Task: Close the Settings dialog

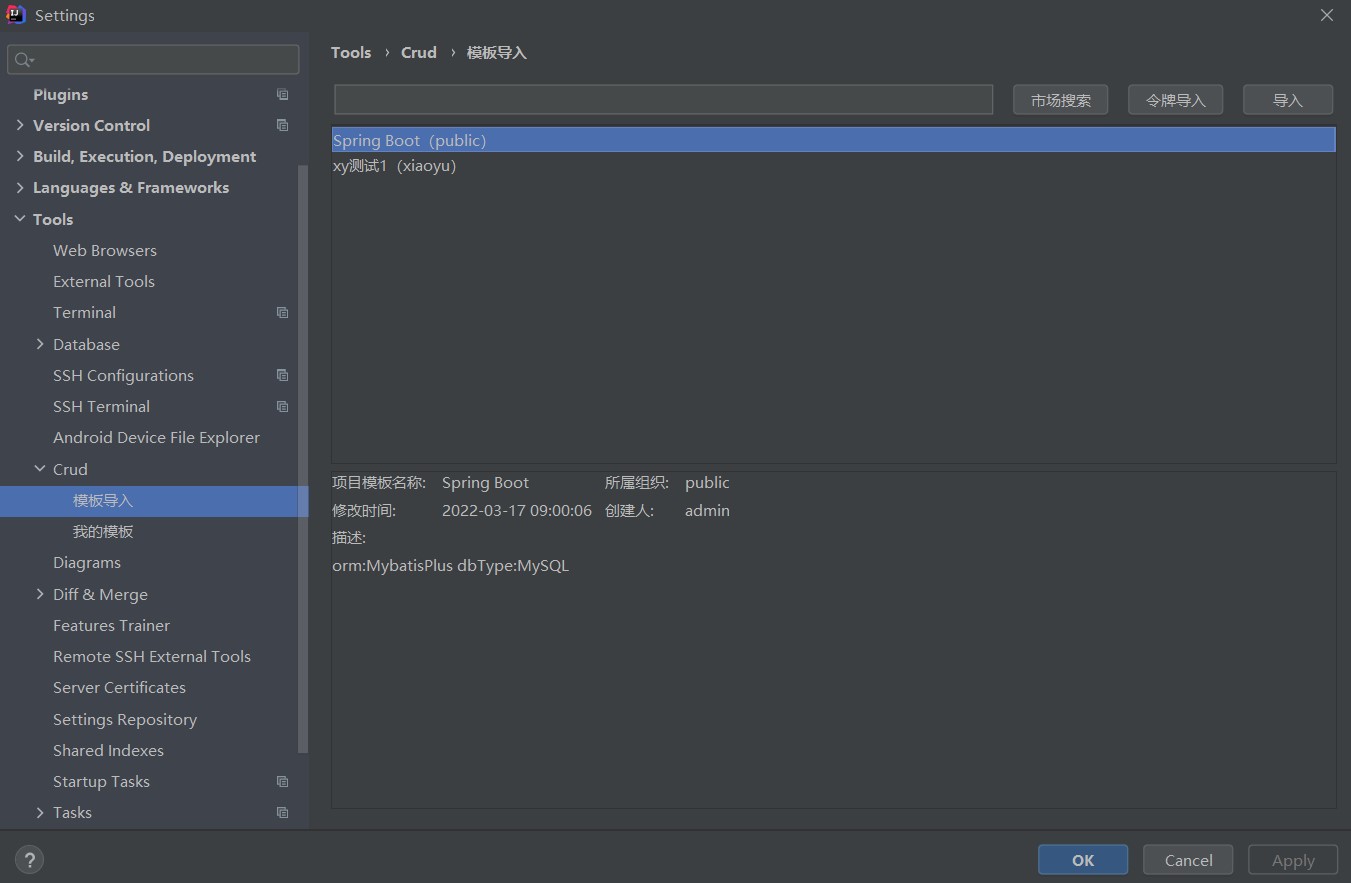Action: click(x=1327, y=15)
